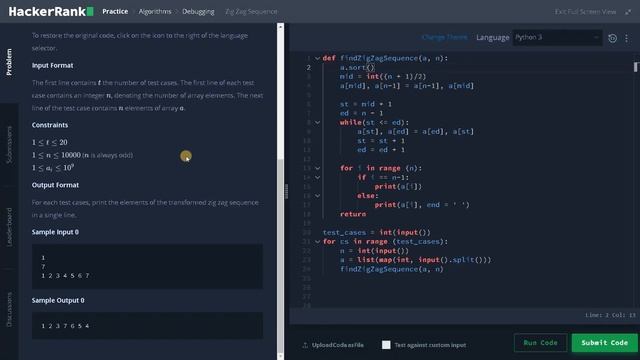Open the editor more options menu

[627, 38]
